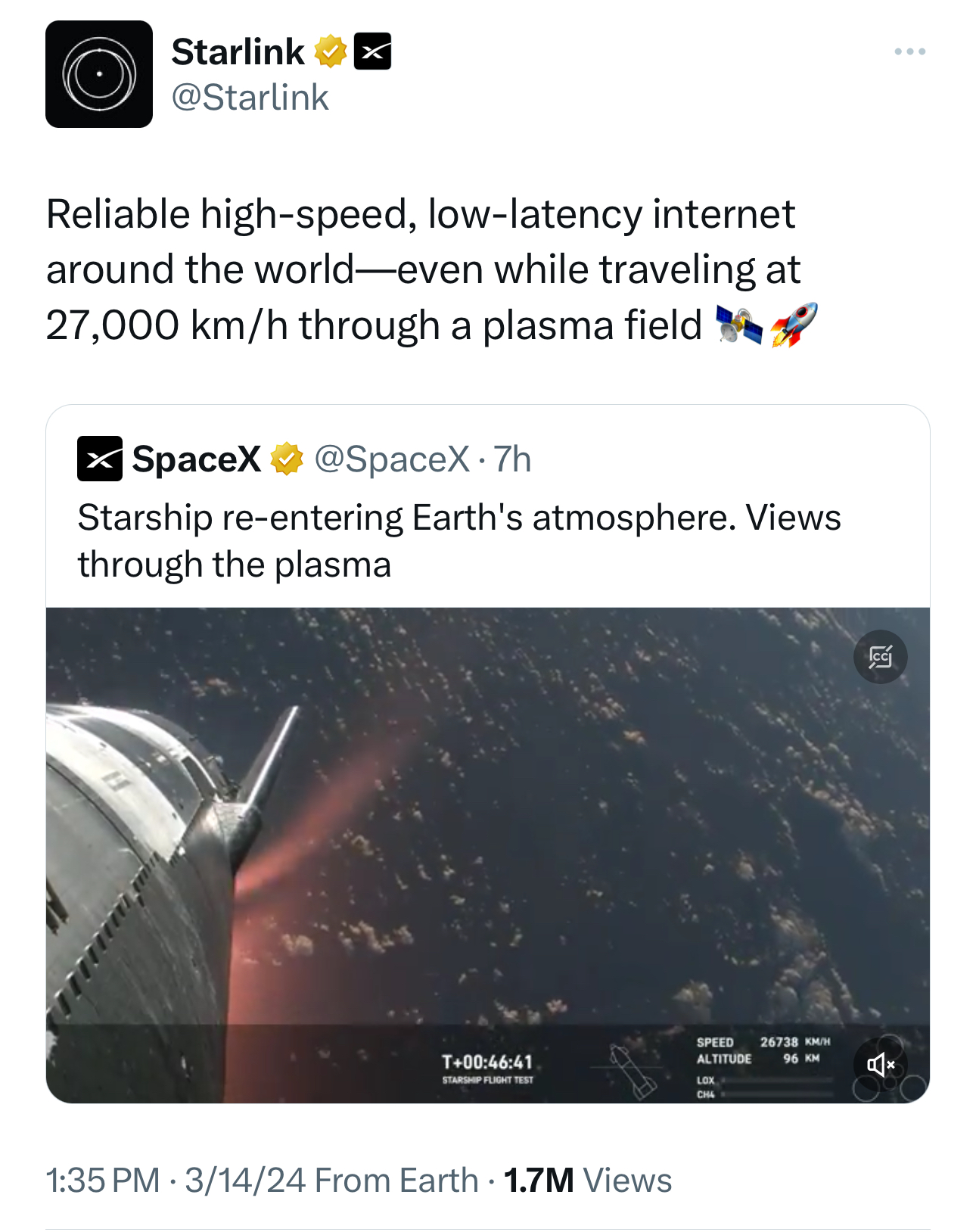Unmute the video with the speaker icon

(x=880, y=1065)
